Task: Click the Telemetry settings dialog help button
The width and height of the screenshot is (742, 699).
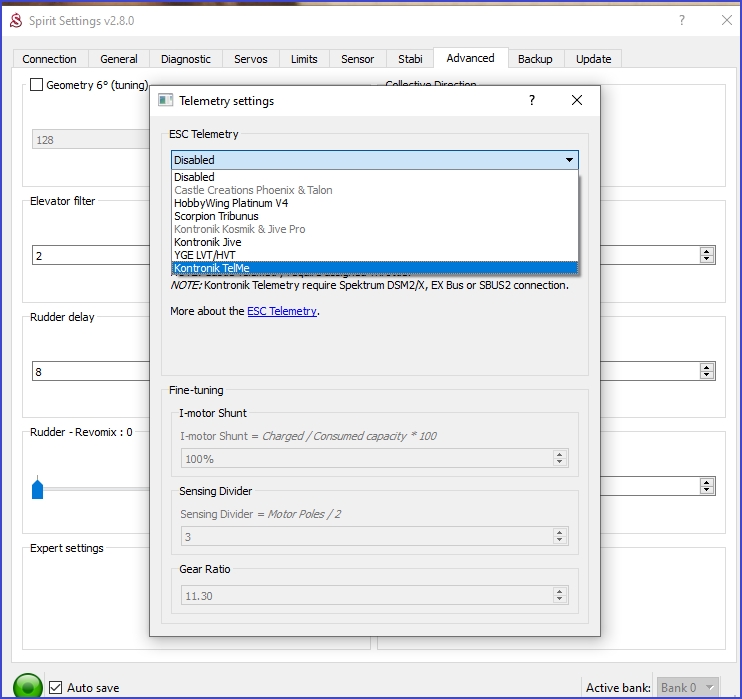Action: pos(532,100)
